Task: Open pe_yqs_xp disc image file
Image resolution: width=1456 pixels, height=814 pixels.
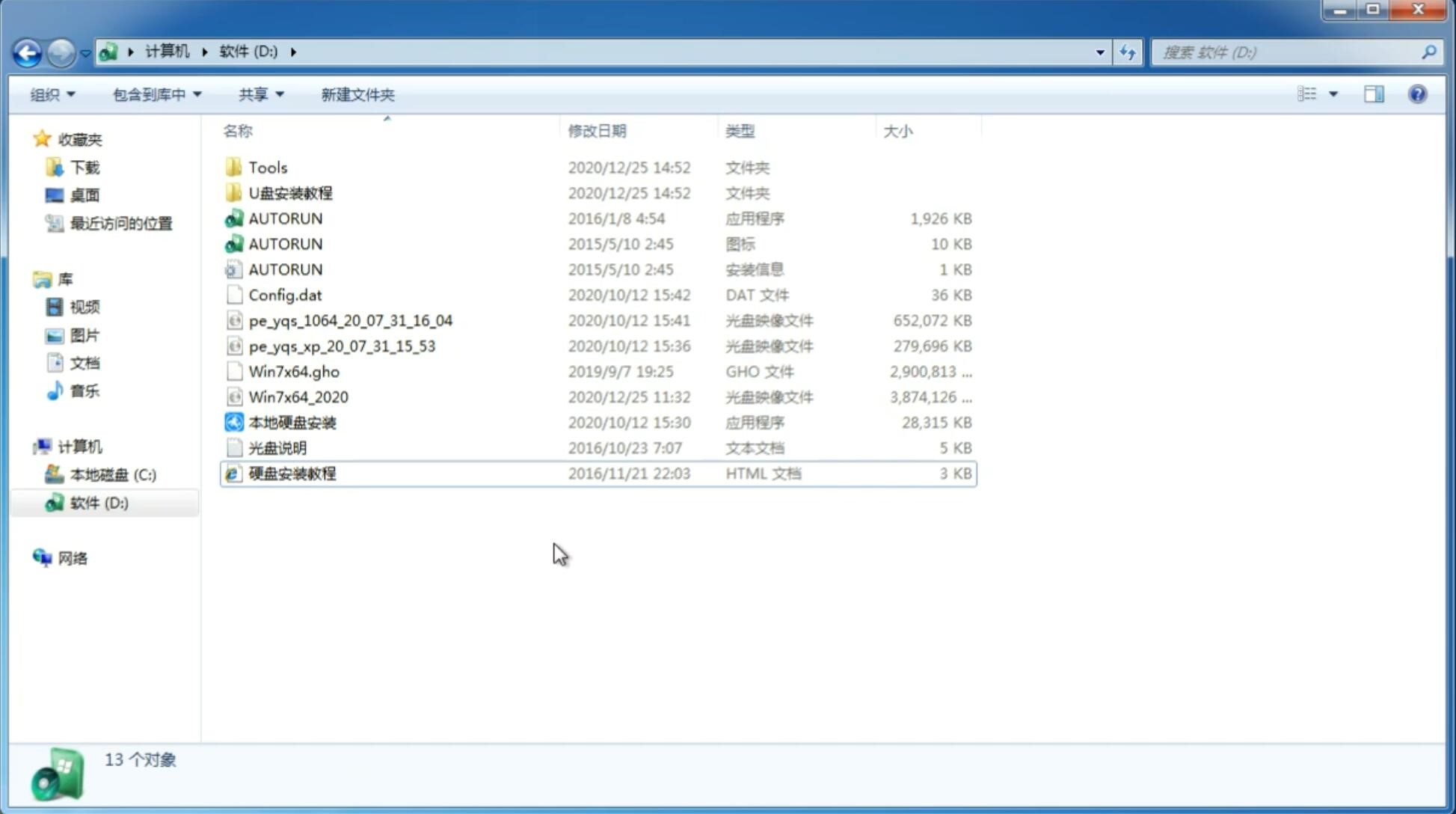Action: click(342, 345)
